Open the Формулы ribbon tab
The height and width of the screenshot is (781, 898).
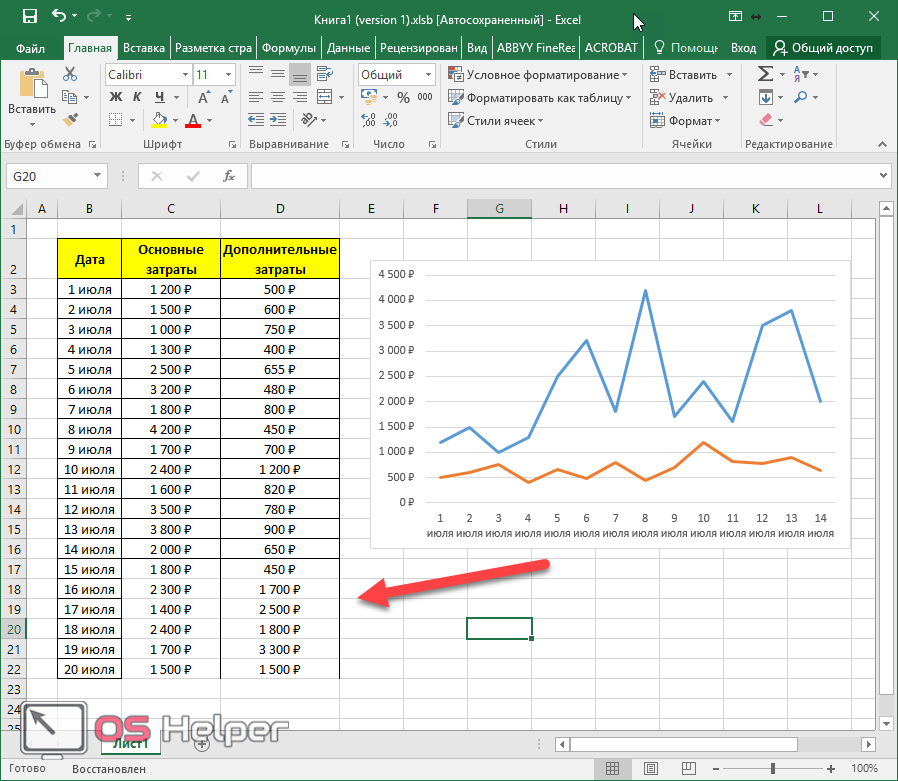[x=289, y=47]
